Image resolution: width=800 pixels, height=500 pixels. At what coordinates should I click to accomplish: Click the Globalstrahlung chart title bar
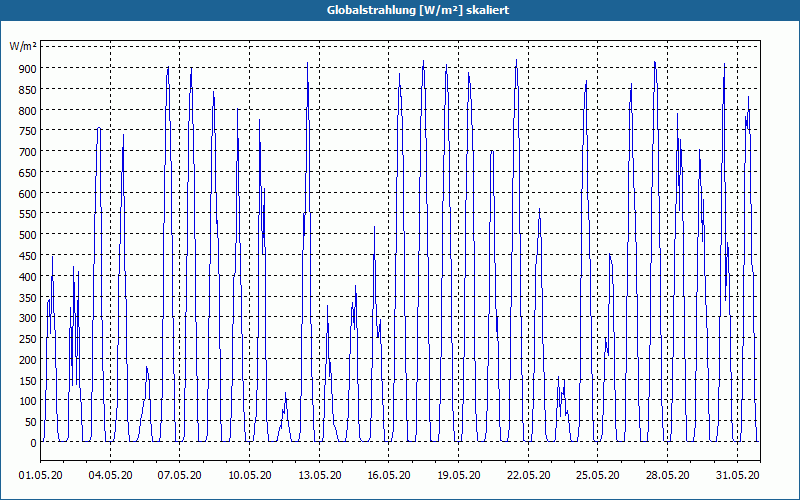coord(400,10)
